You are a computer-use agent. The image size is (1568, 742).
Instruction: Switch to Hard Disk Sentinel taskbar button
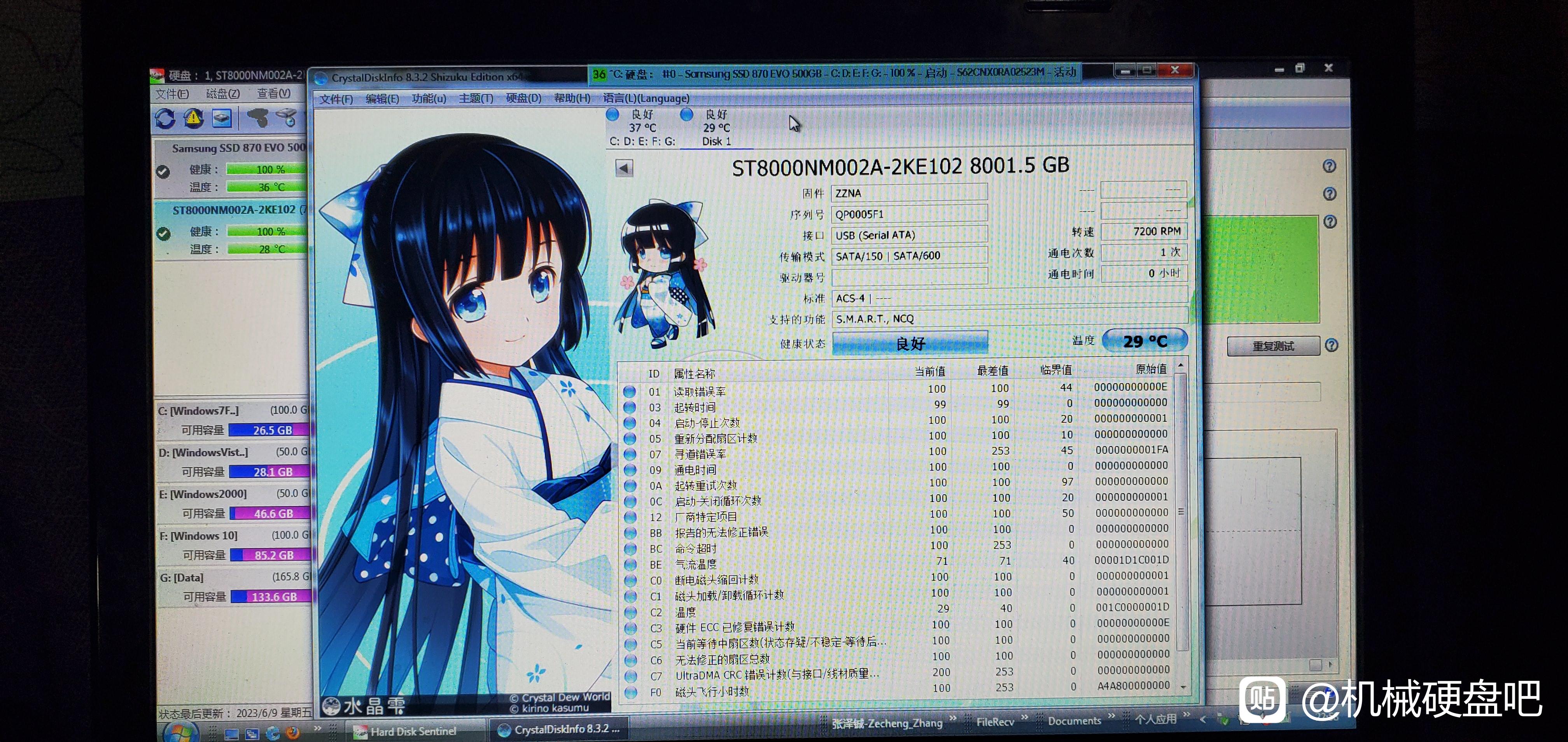click(416, 731)
